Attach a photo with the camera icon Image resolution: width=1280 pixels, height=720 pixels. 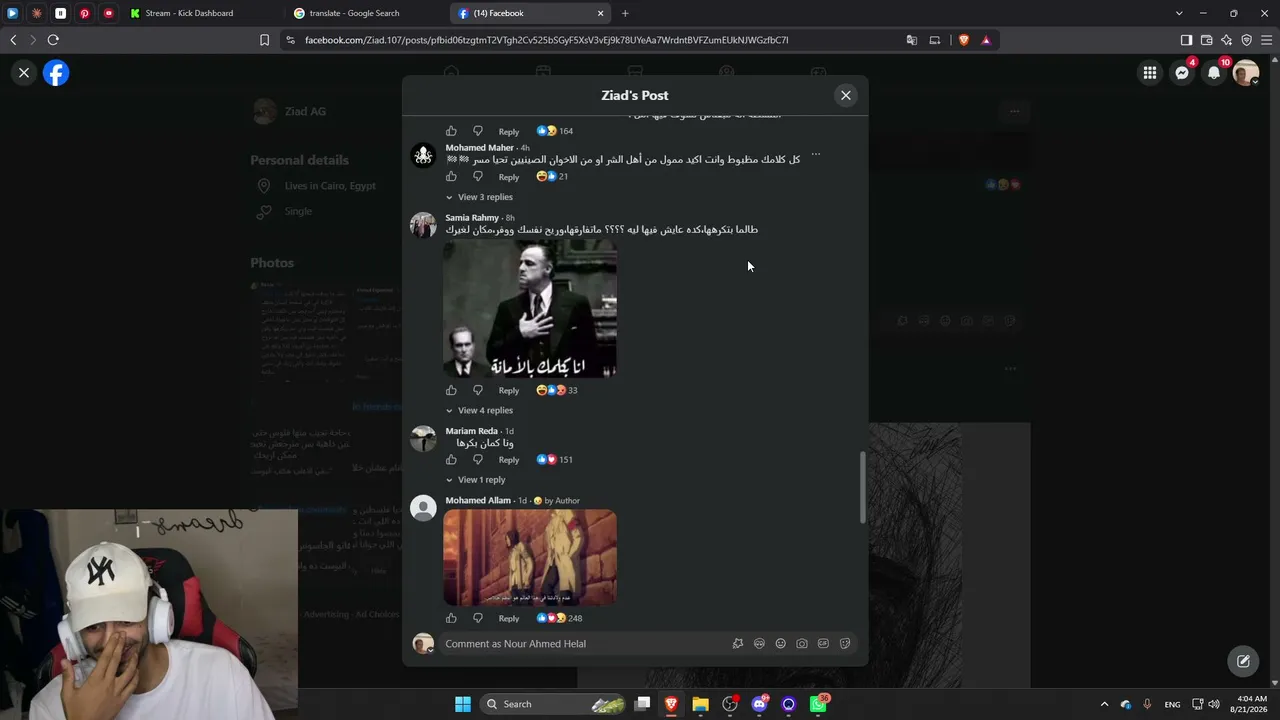[x=802, y=644]
